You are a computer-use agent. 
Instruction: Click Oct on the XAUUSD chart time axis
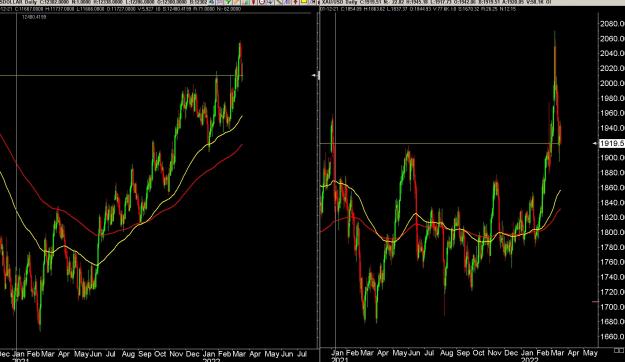pos(478,353)
